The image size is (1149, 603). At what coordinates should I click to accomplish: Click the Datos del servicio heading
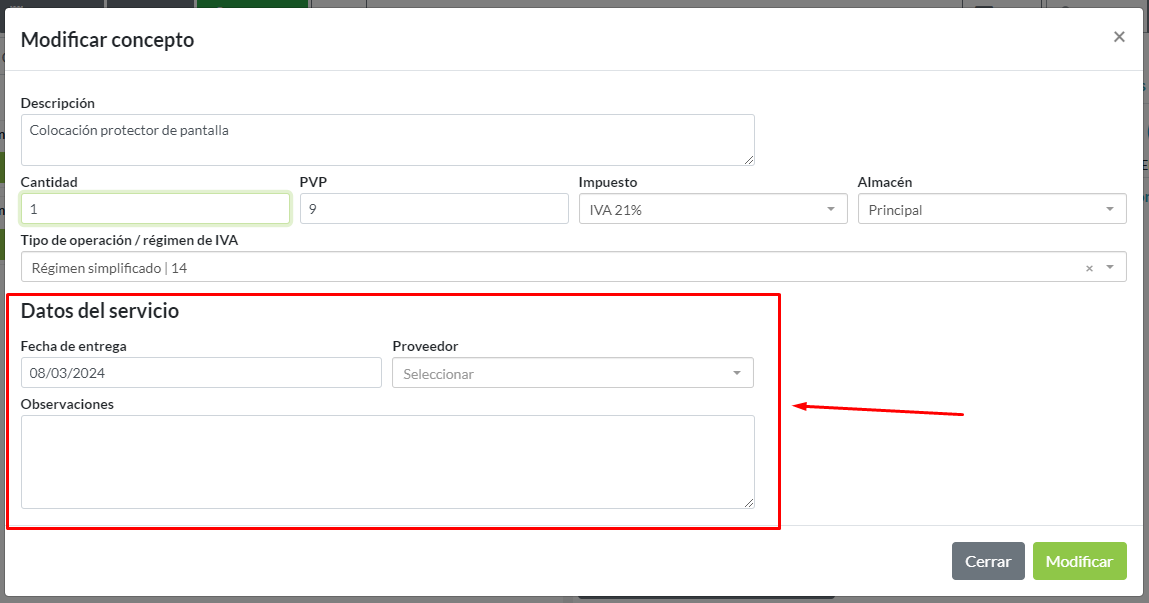pyautogui.click(x=100, y=311)
